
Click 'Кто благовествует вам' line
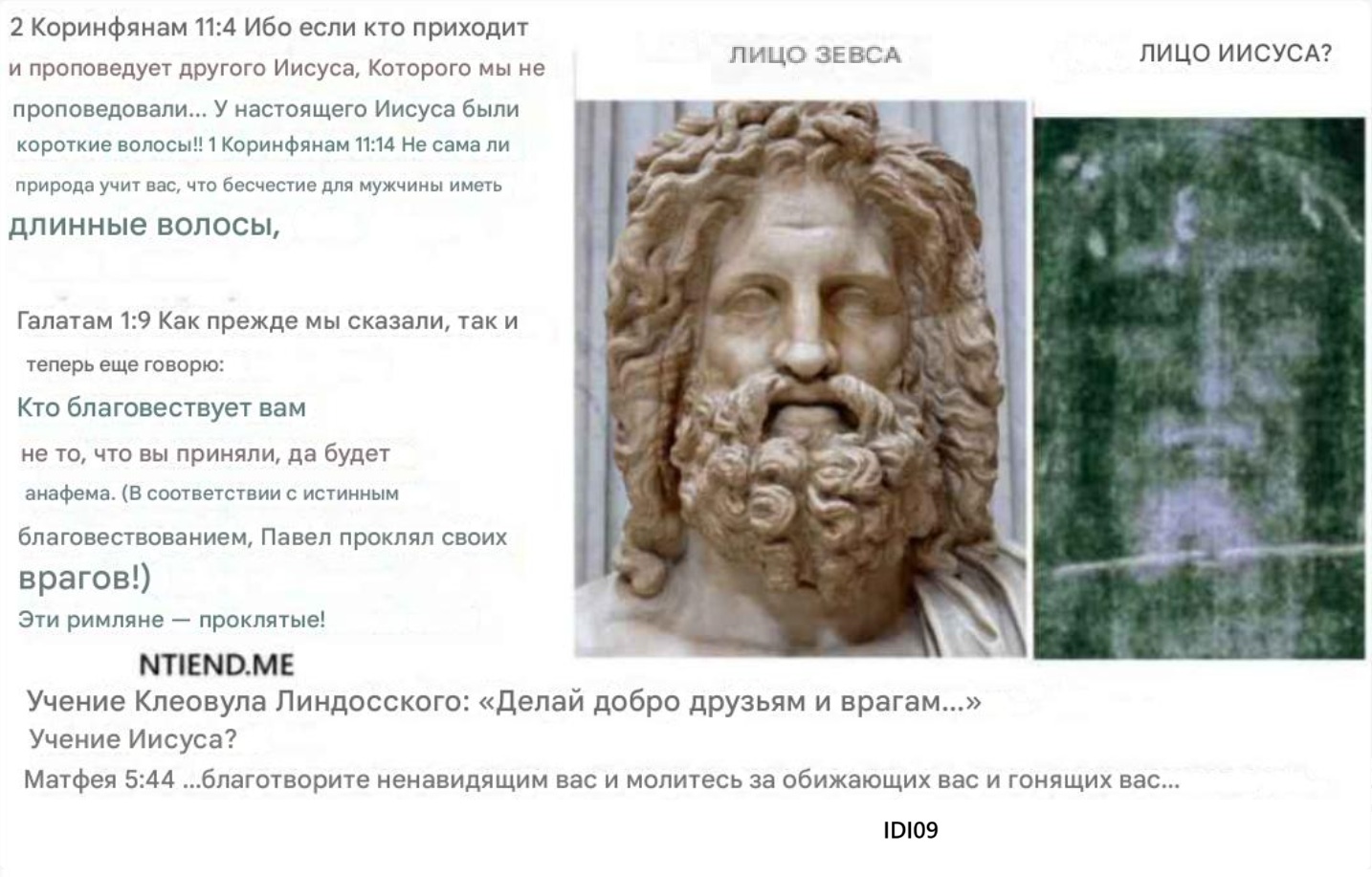pyautogui.click(x=162, y=407)
